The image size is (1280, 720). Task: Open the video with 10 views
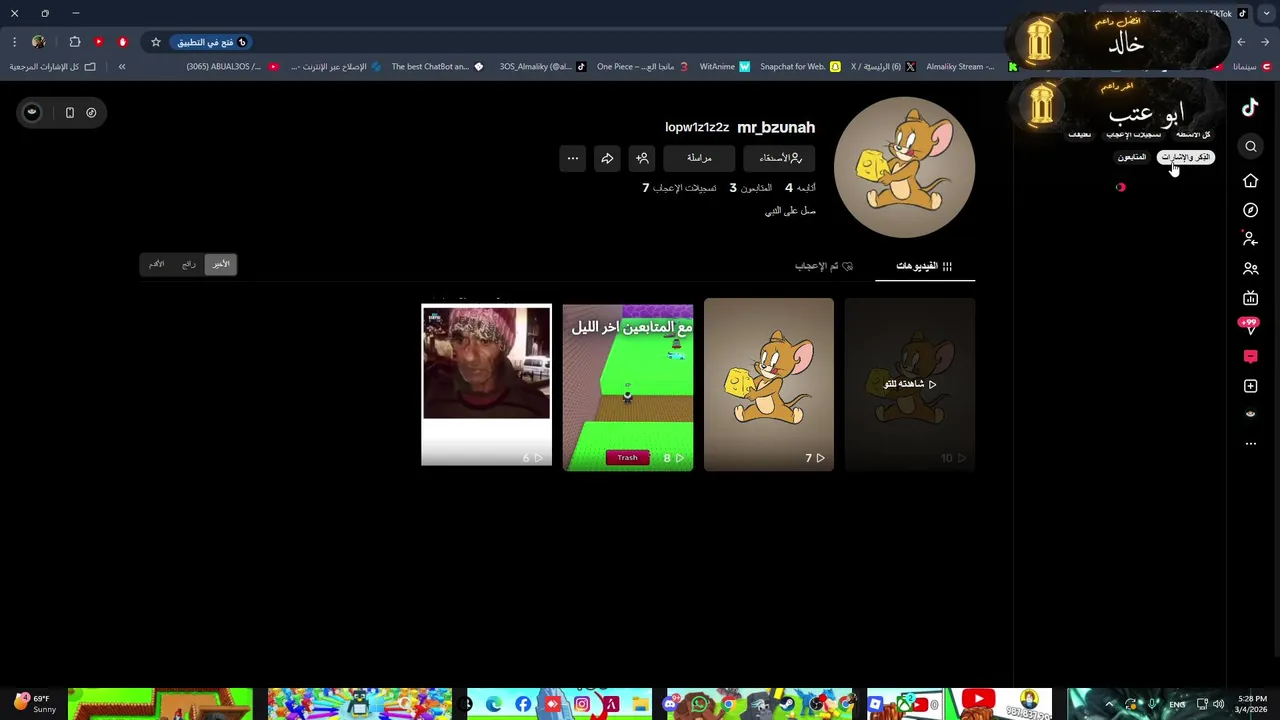(909, 384)
